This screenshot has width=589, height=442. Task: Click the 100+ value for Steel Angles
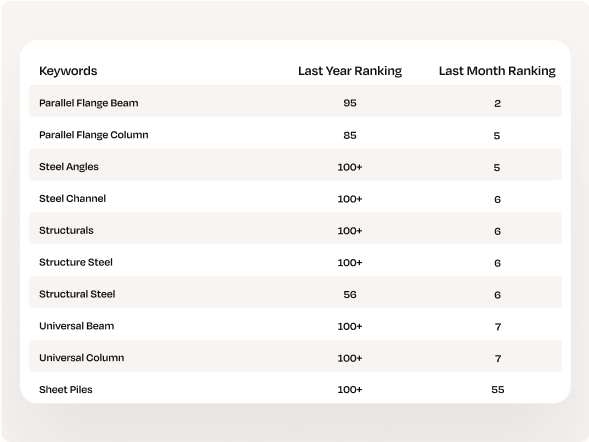(x=350, y=167)
